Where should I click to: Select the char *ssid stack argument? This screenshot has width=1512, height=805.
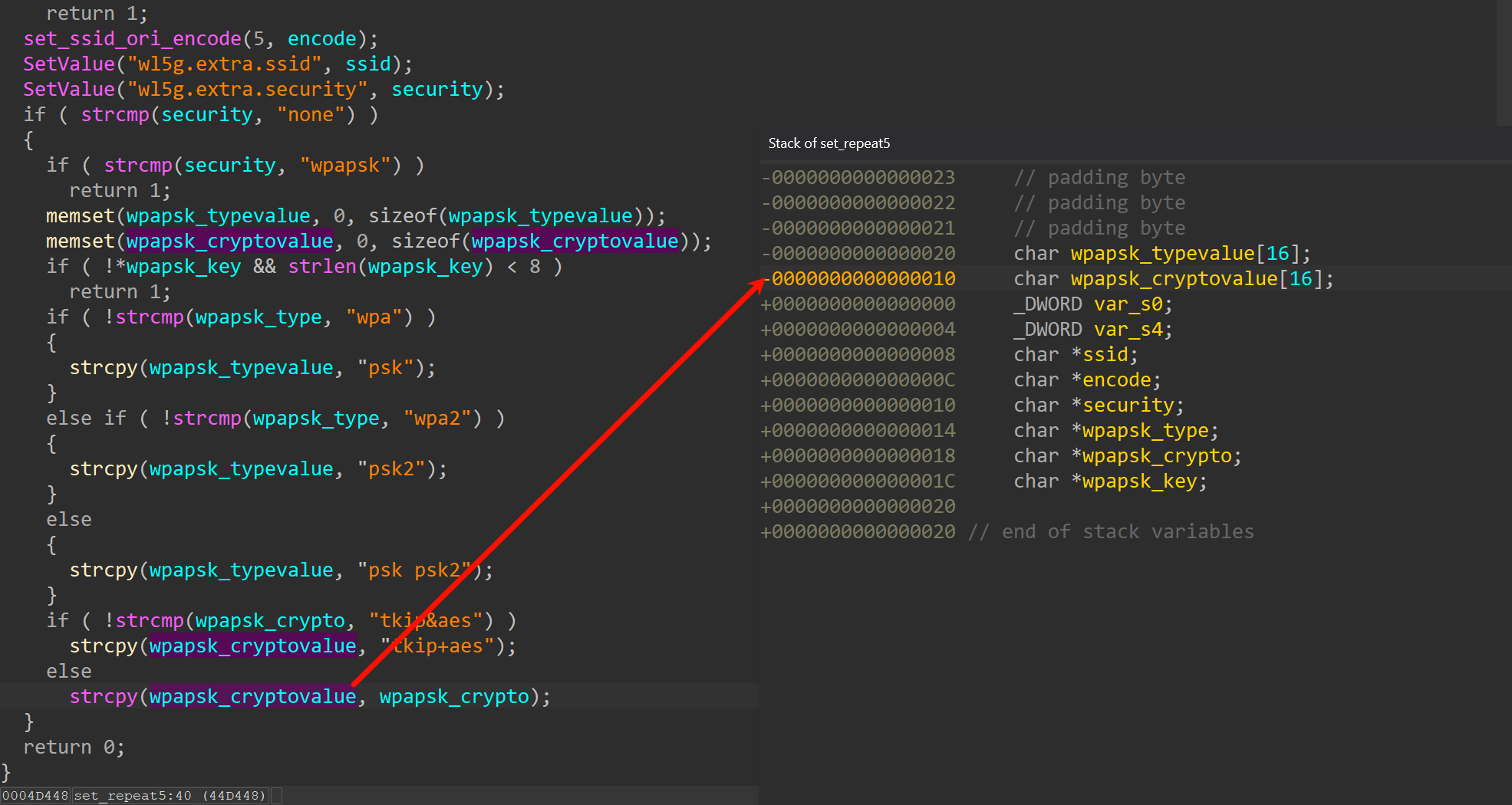pos(1076,354)
